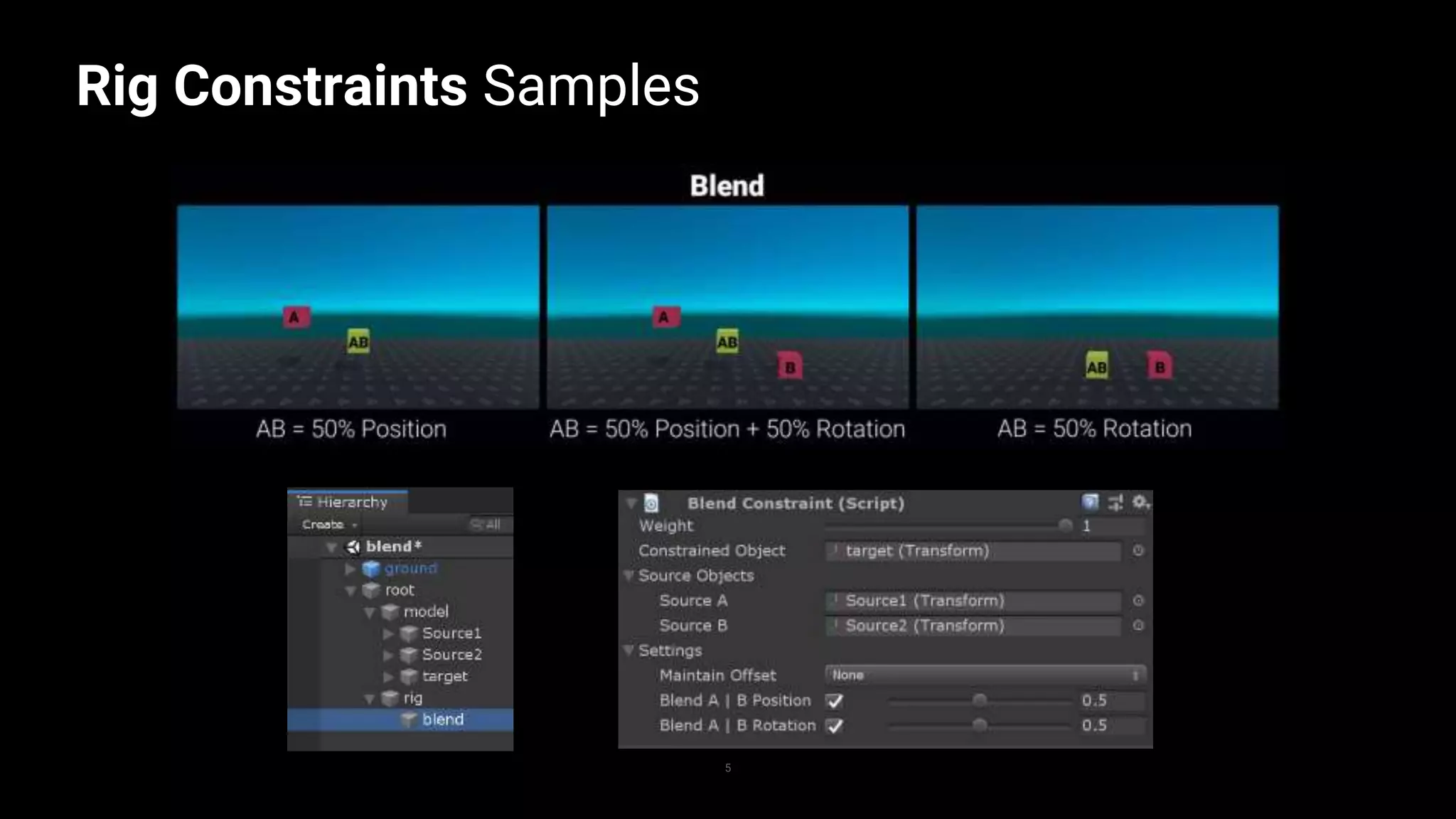Screen dimensions: 1456x819
Task: Expand the Source2 object in Hierarchy
Action: 388,655
